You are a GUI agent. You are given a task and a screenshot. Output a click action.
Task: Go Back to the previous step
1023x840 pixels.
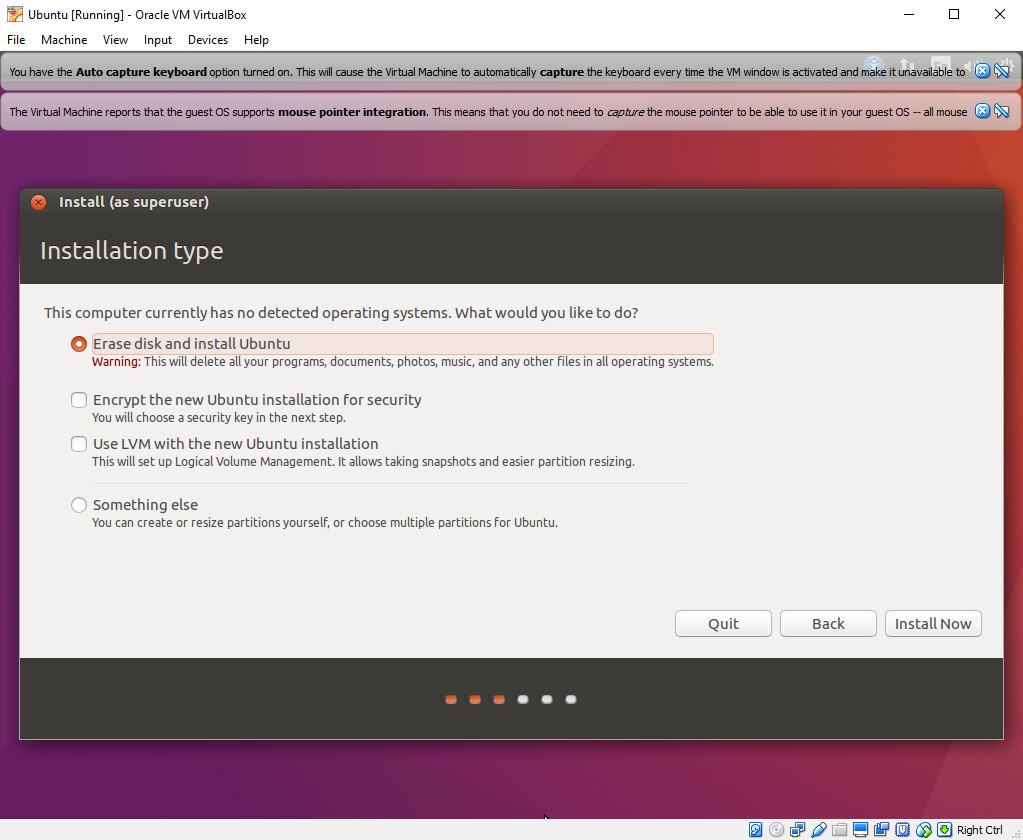tap(828, 623)
